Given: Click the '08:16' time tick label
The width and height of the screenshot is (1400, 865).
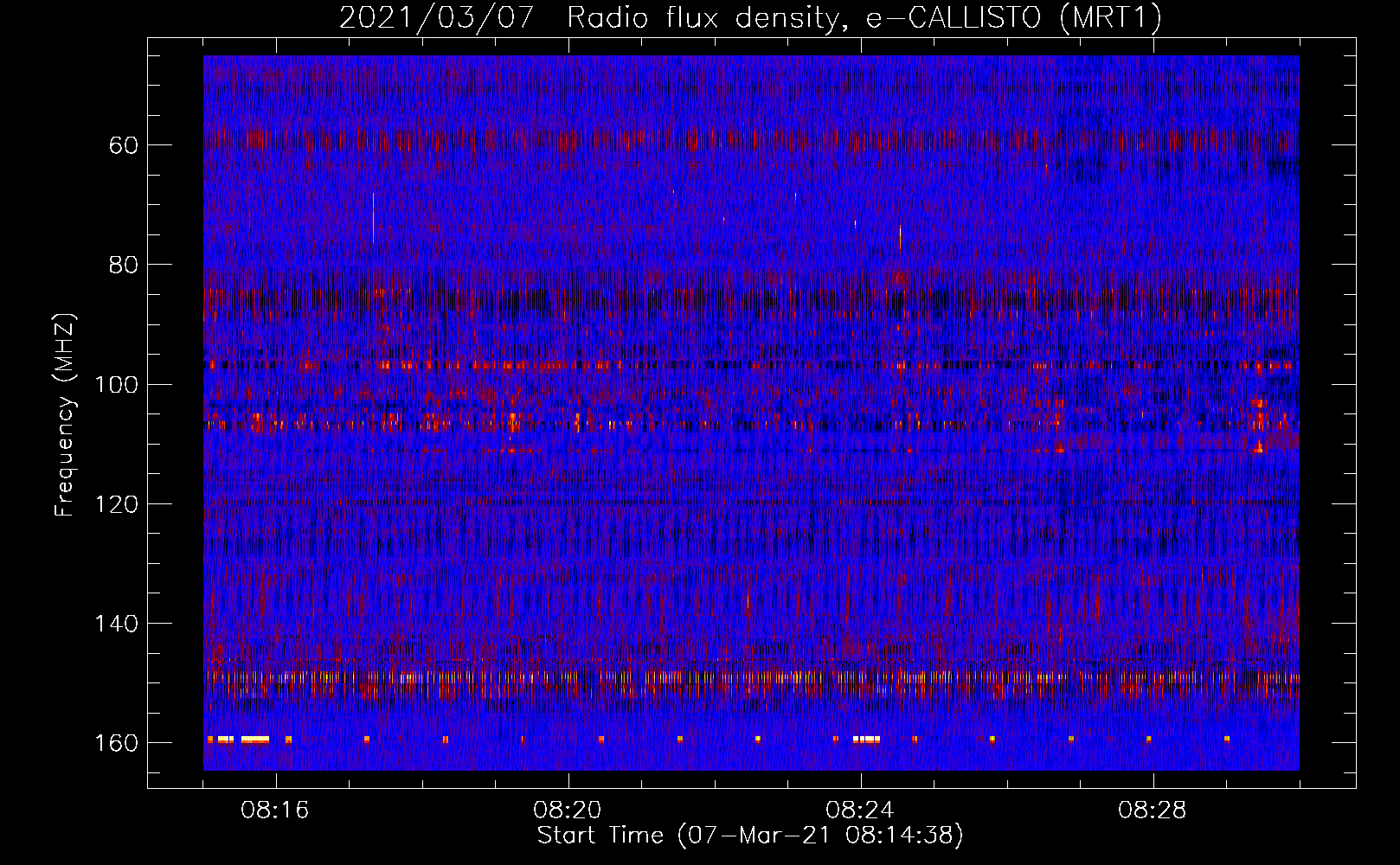Looking at the screenshot, I should (275, 811).
